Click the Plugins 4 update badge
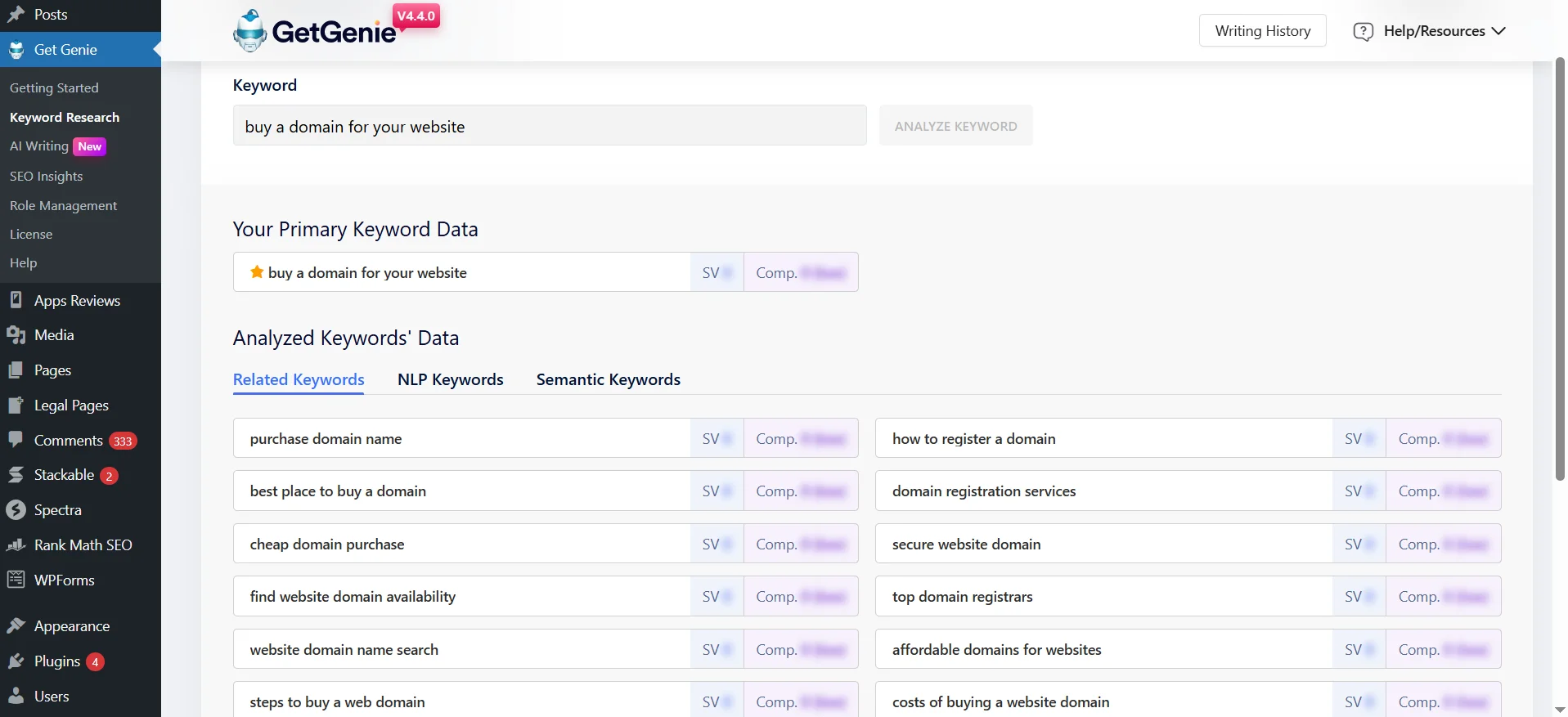The width and height of the screenshot is (1568, 717). tap(95, 661)
